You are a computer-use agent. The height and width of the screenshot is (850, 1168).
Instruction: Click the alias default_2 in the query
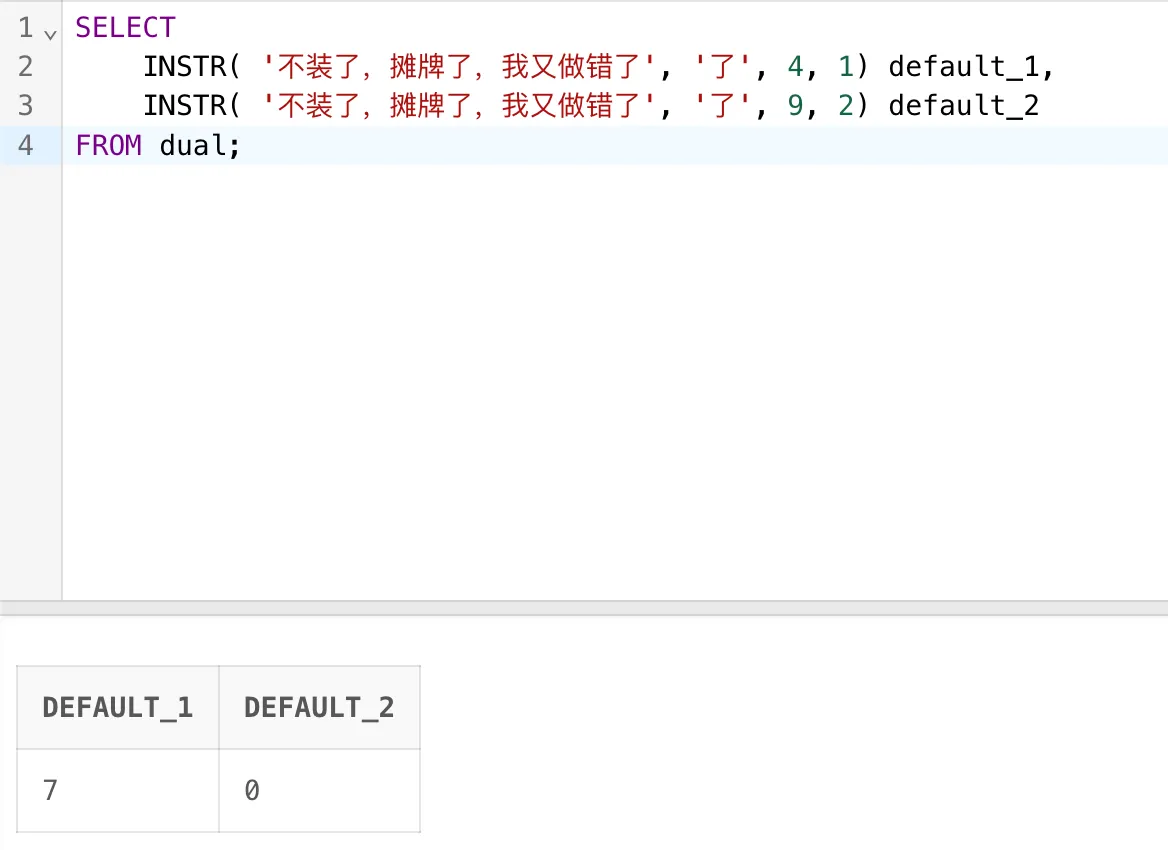(x=963, y=105)
